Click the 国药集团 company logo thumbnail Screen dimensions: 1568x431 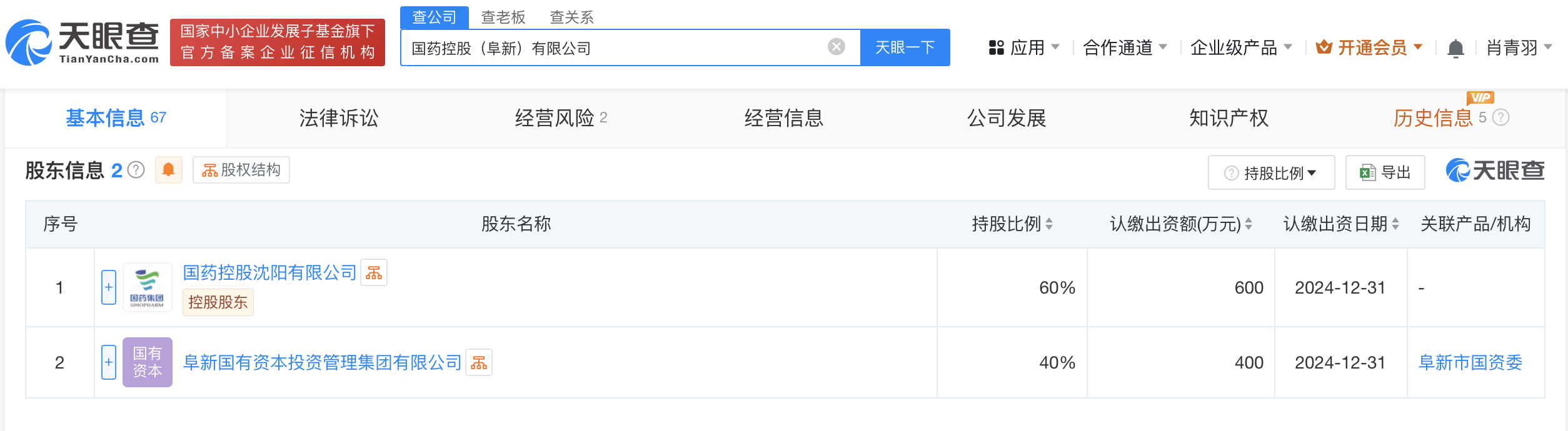click(148, 287)
